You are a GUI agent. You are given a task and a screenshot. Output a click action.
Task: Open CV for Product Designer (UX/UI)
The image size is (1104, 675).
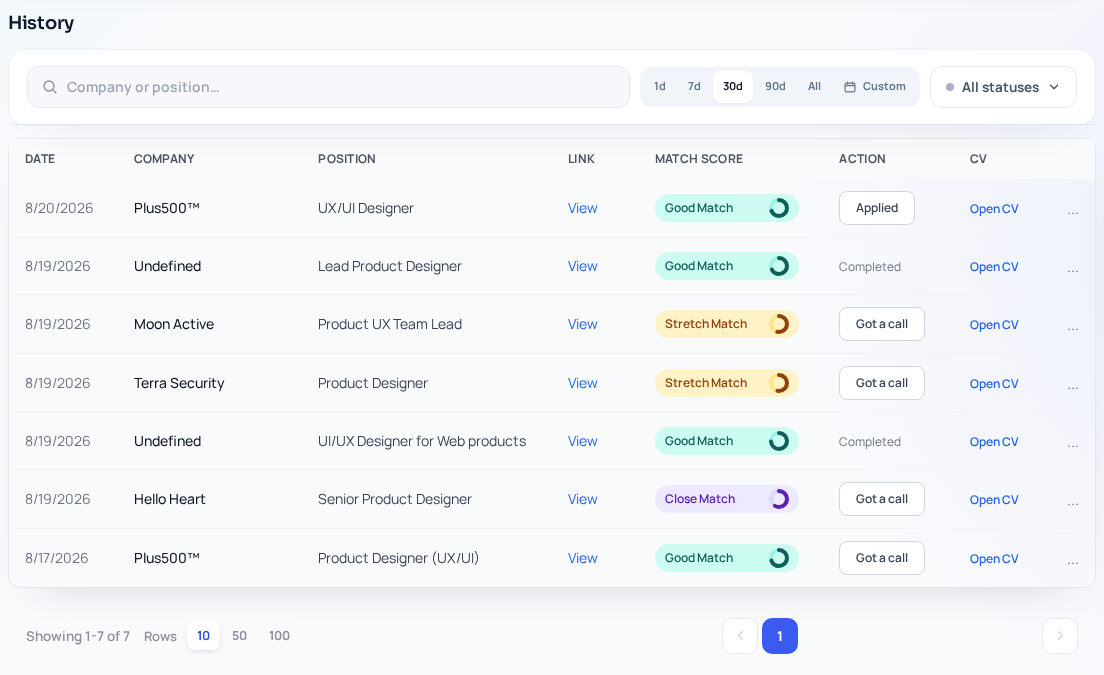tap(993, 559)
